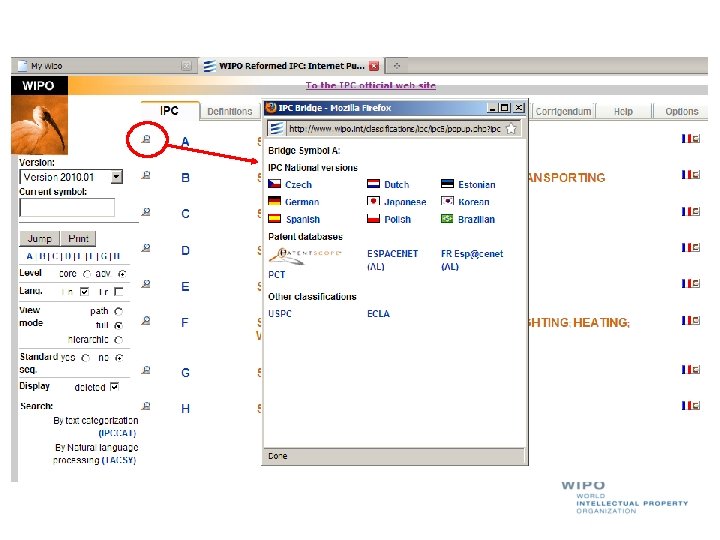This screenshot has height=540, width=720.
Task: Click the Japanese flag icon
Action: pos(373,201)
